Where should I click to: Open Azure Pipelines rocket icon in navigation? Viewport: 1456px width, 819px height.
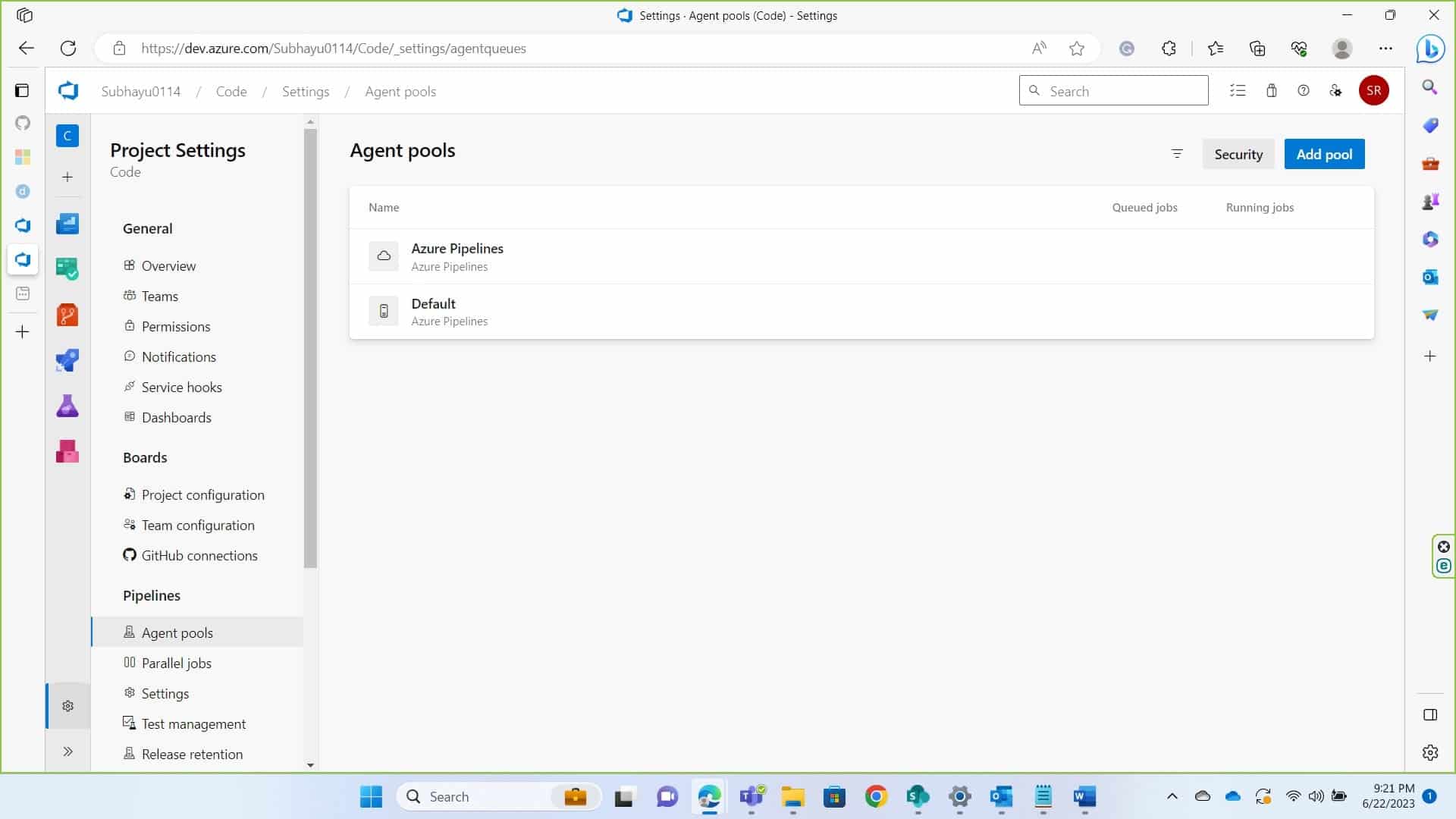pyautogui.click(x=67, y=360)
